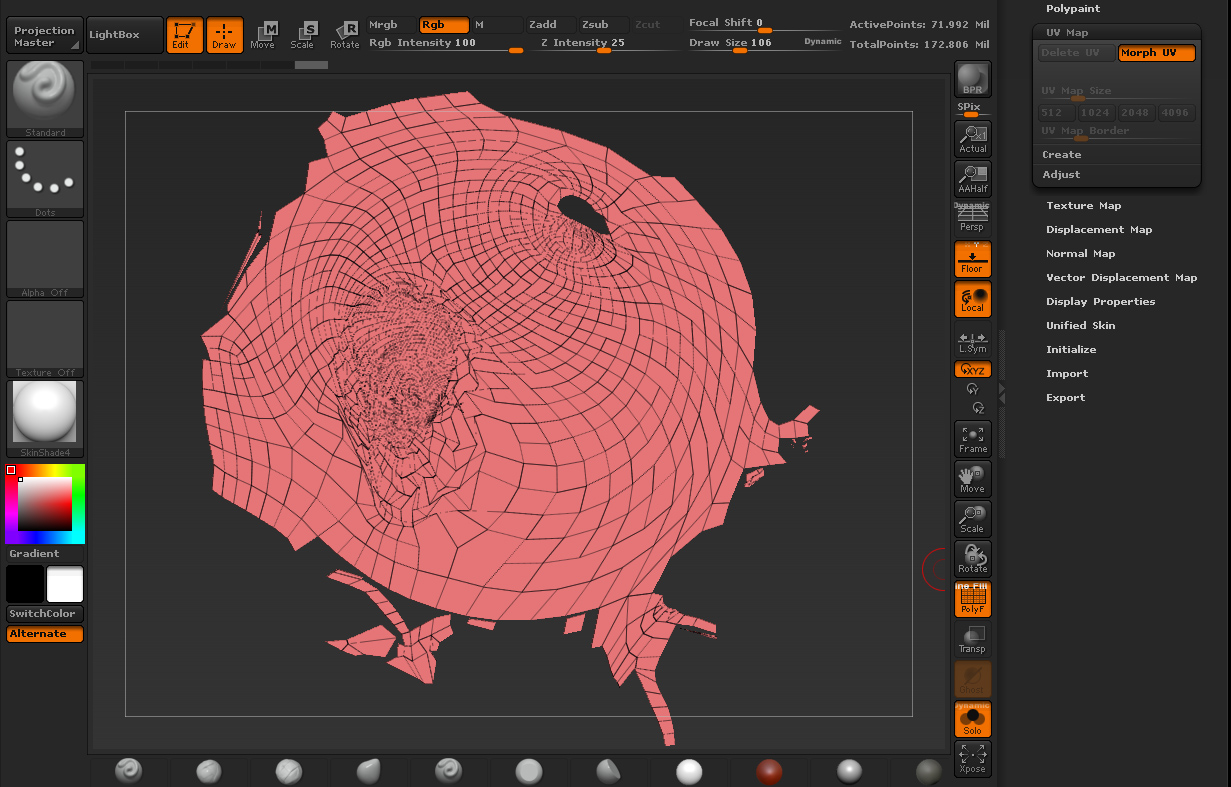1231x787 pixels.
Task: Toggle Morph UV button
Action: tap(1156, 53)
